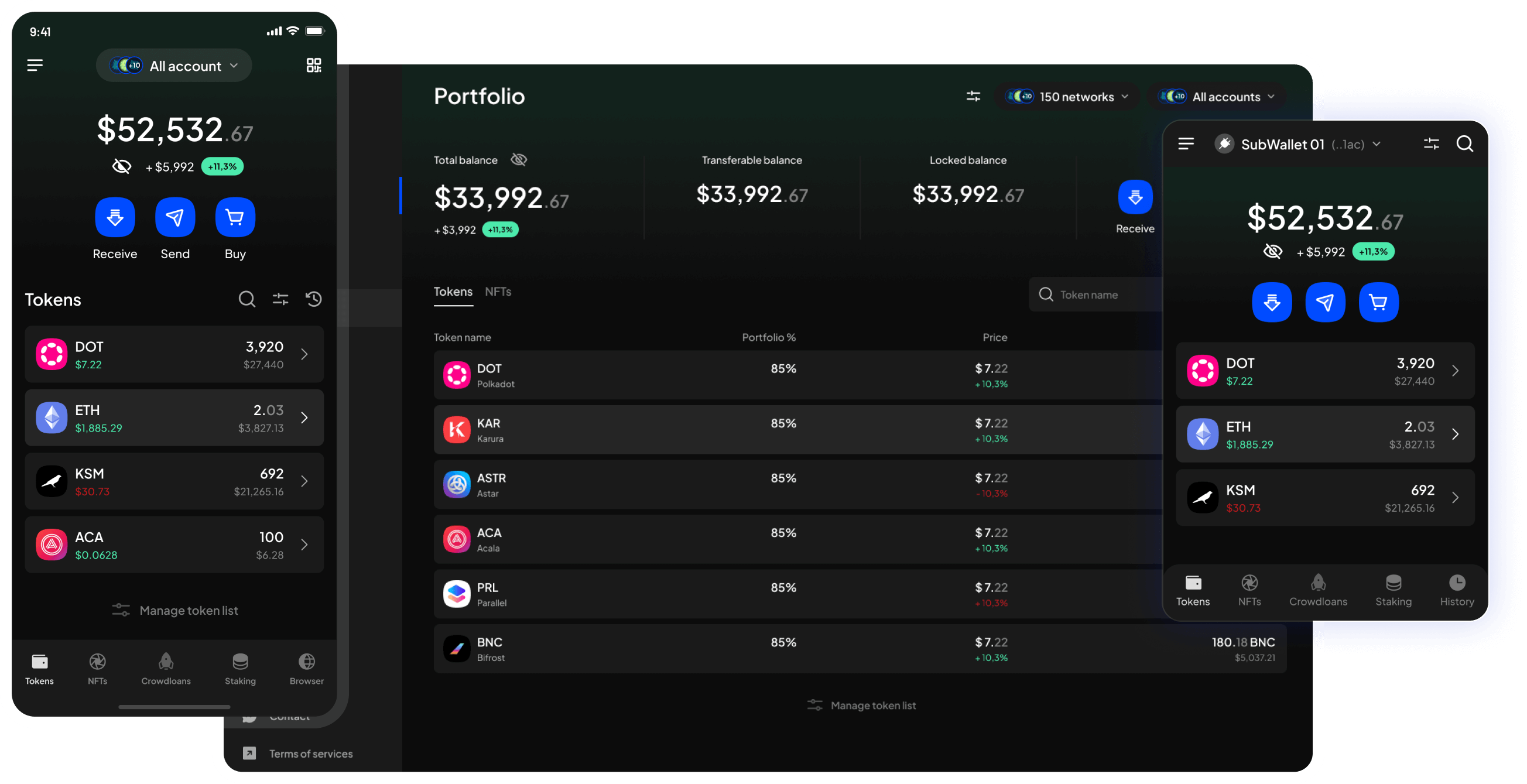Open Browser tab in left phone bottom bar
The height and width of the screenshot is (784, 1527).
[x=306, y=670]
